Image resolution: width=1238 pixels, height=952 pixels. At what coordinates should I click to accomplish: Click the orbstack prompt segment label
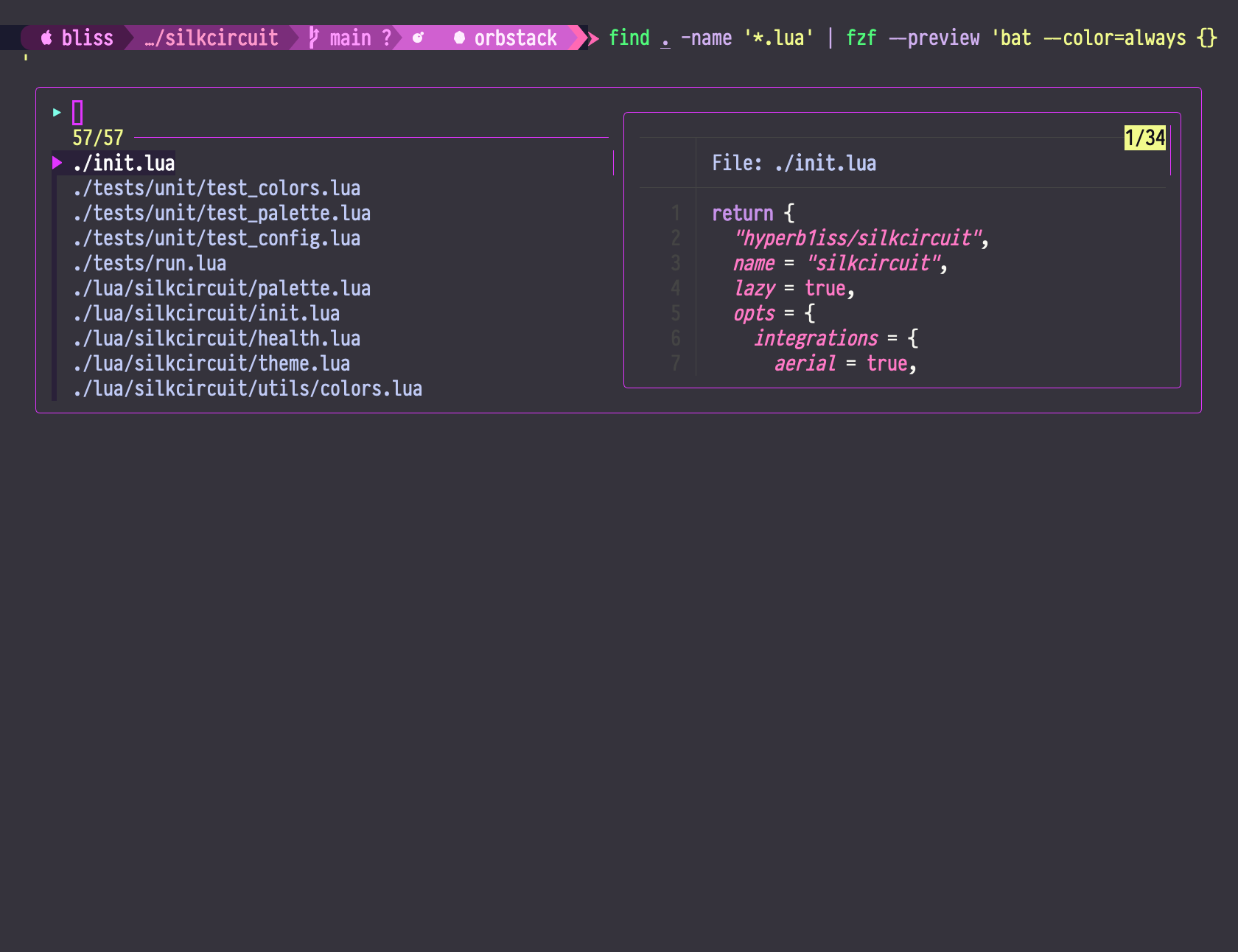pos(515,38)
